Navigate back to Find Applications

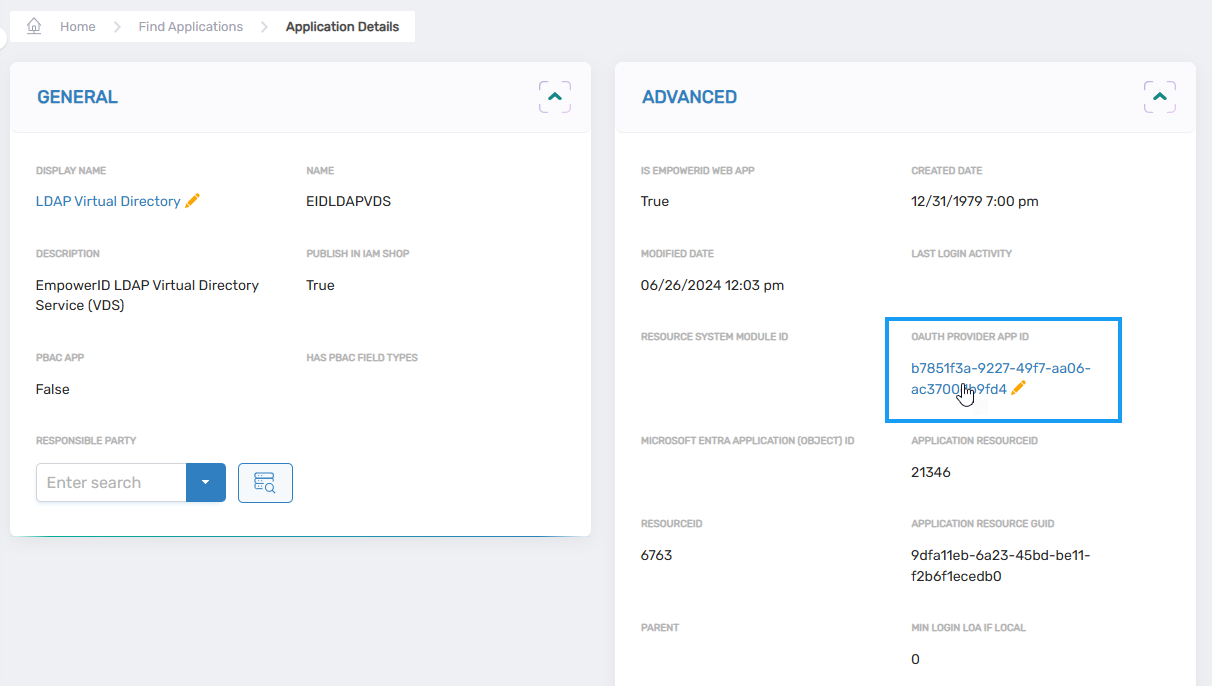coord(190,27)
